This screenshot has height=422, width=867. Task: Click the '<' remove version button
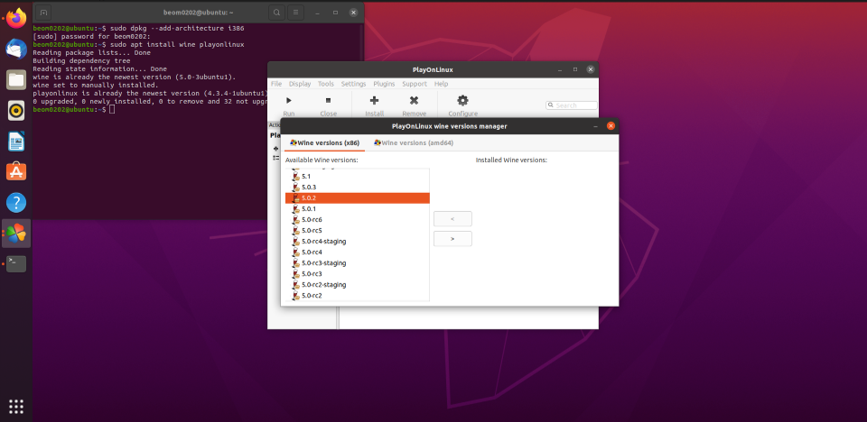[452, 219]
